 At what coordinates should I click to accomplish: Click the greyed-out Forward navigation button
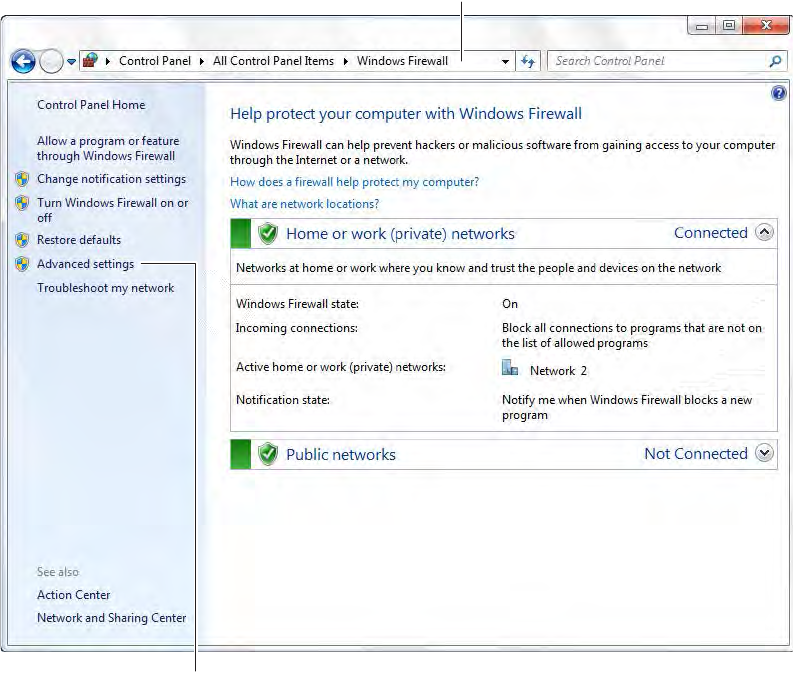(51, 62)
